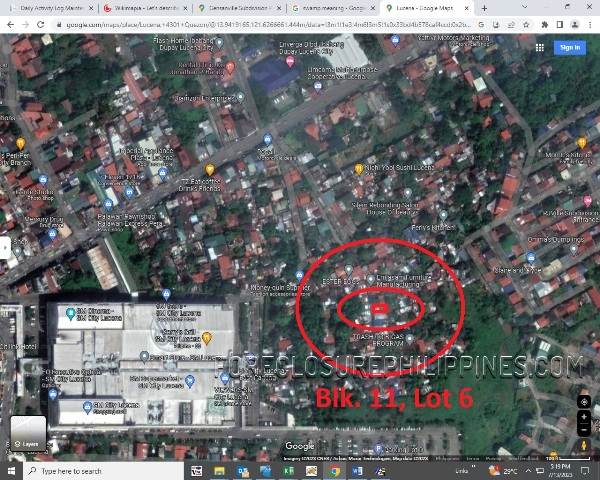The image size is (600, 480).
Task: Expand the collapsed side panel arrow
Action: pos(5,247)
